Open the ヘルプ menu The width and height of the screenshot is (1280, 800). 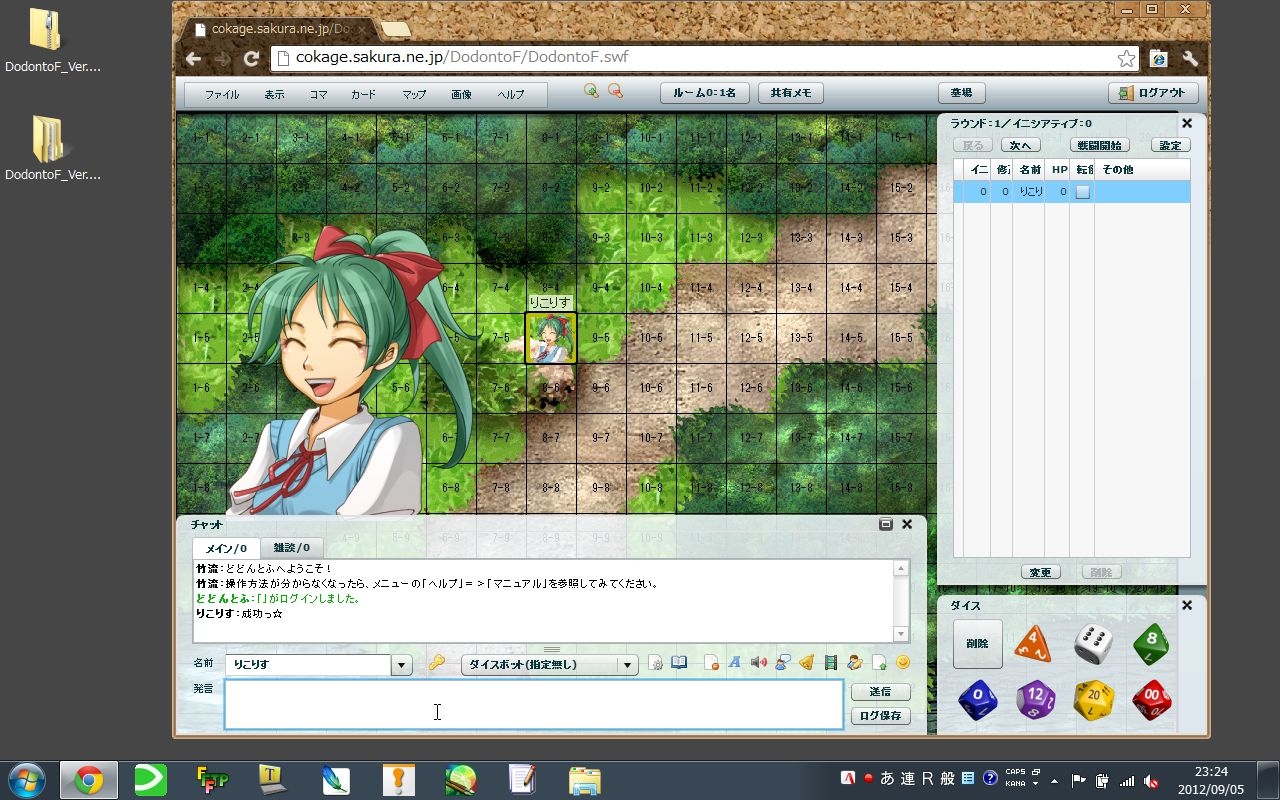[511, 94]
